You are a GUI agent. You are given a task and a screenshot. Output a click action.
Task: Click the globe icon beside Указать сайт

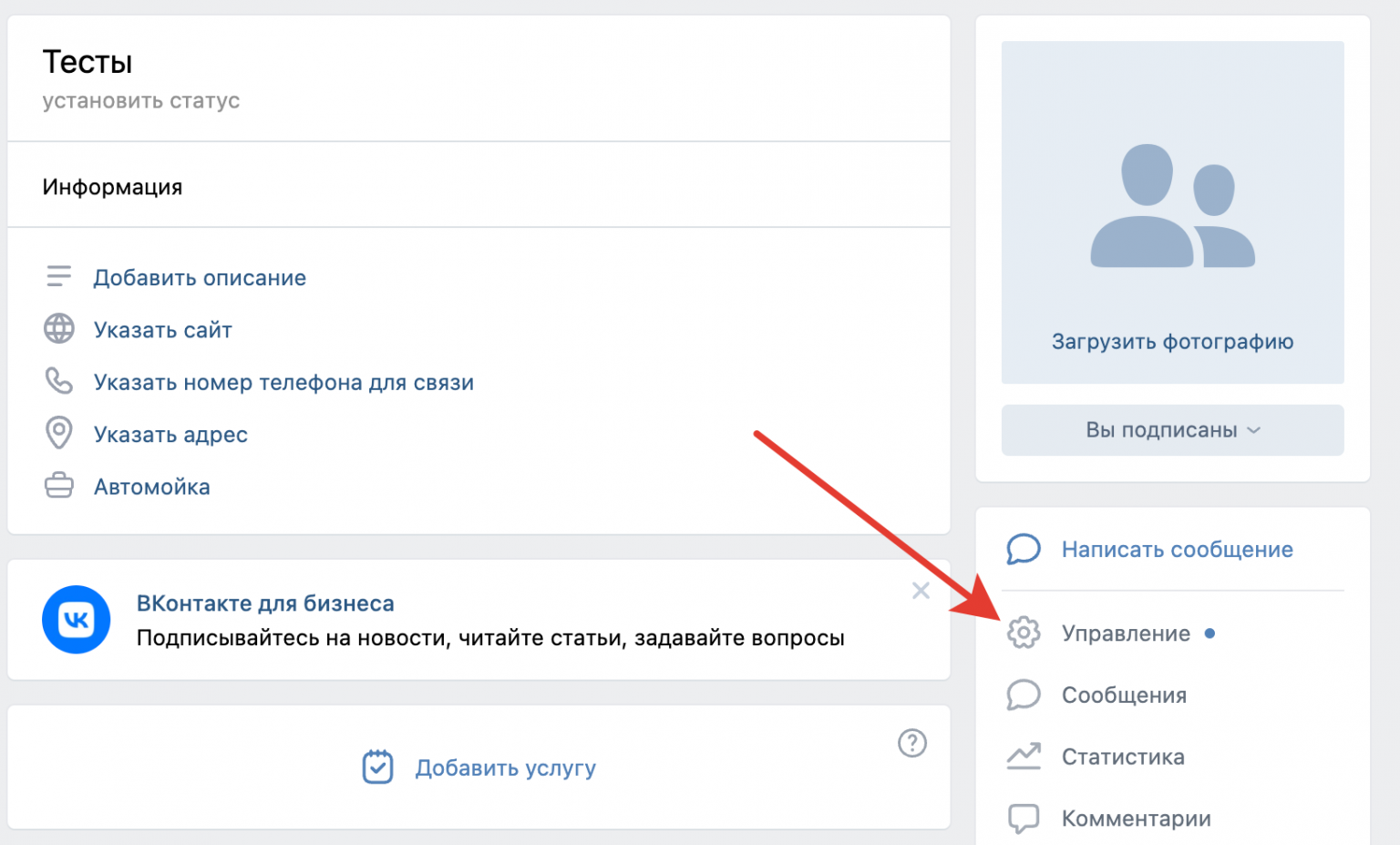pyautogui.click(x=59, y=329)
